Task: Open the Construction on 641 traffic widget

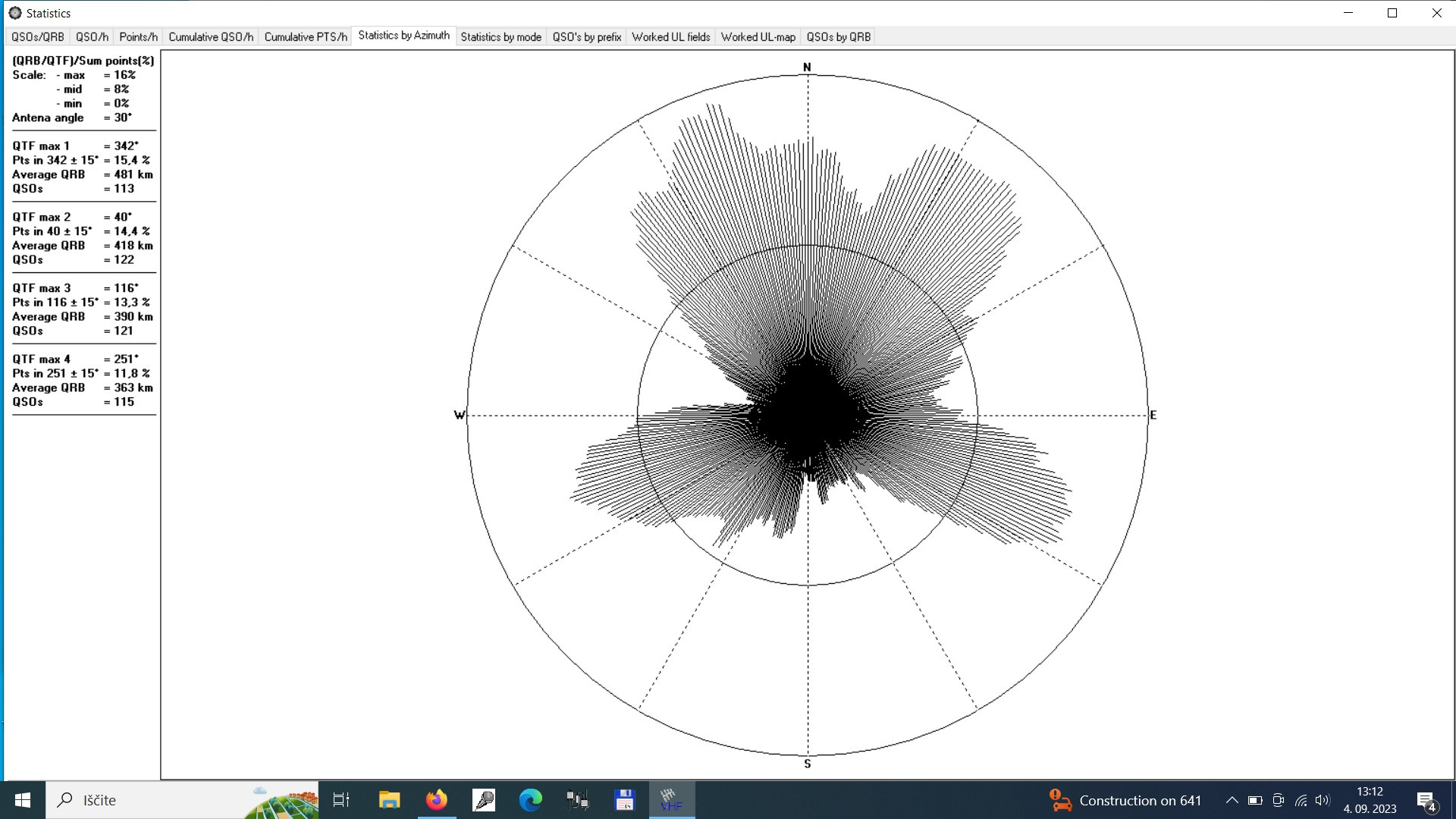Action: pos(1125,800)
